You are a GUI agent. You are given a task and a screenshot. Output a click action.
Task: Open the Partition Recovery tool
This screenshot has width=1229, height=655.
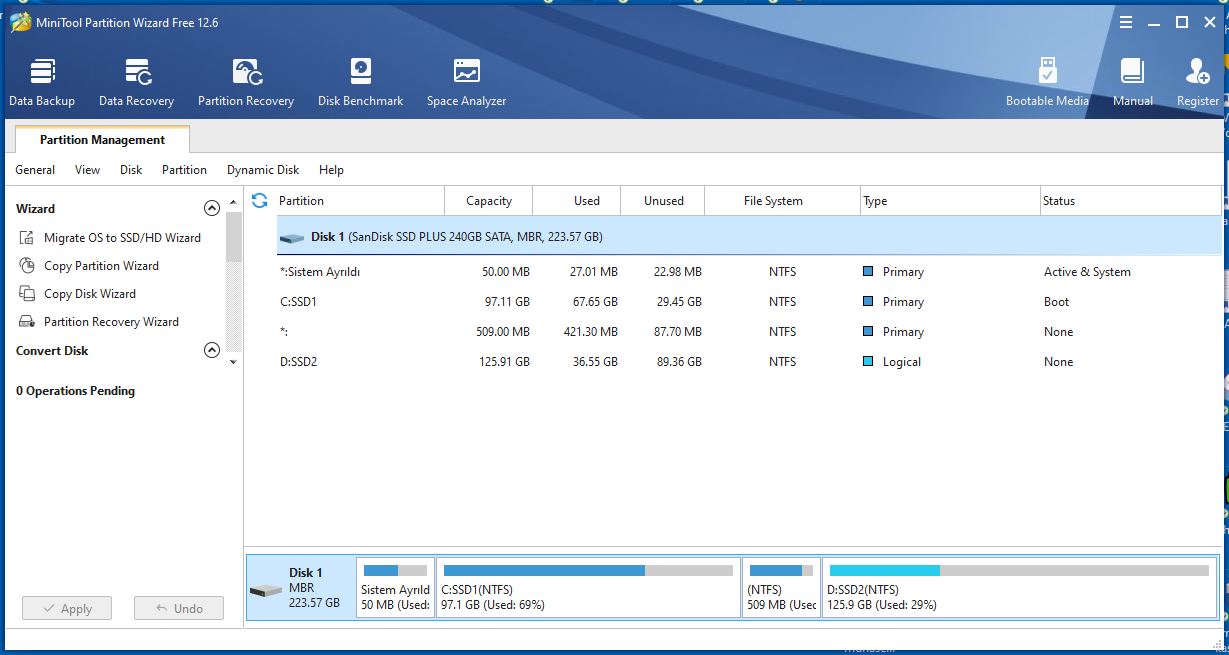click(x=246, y=82)
